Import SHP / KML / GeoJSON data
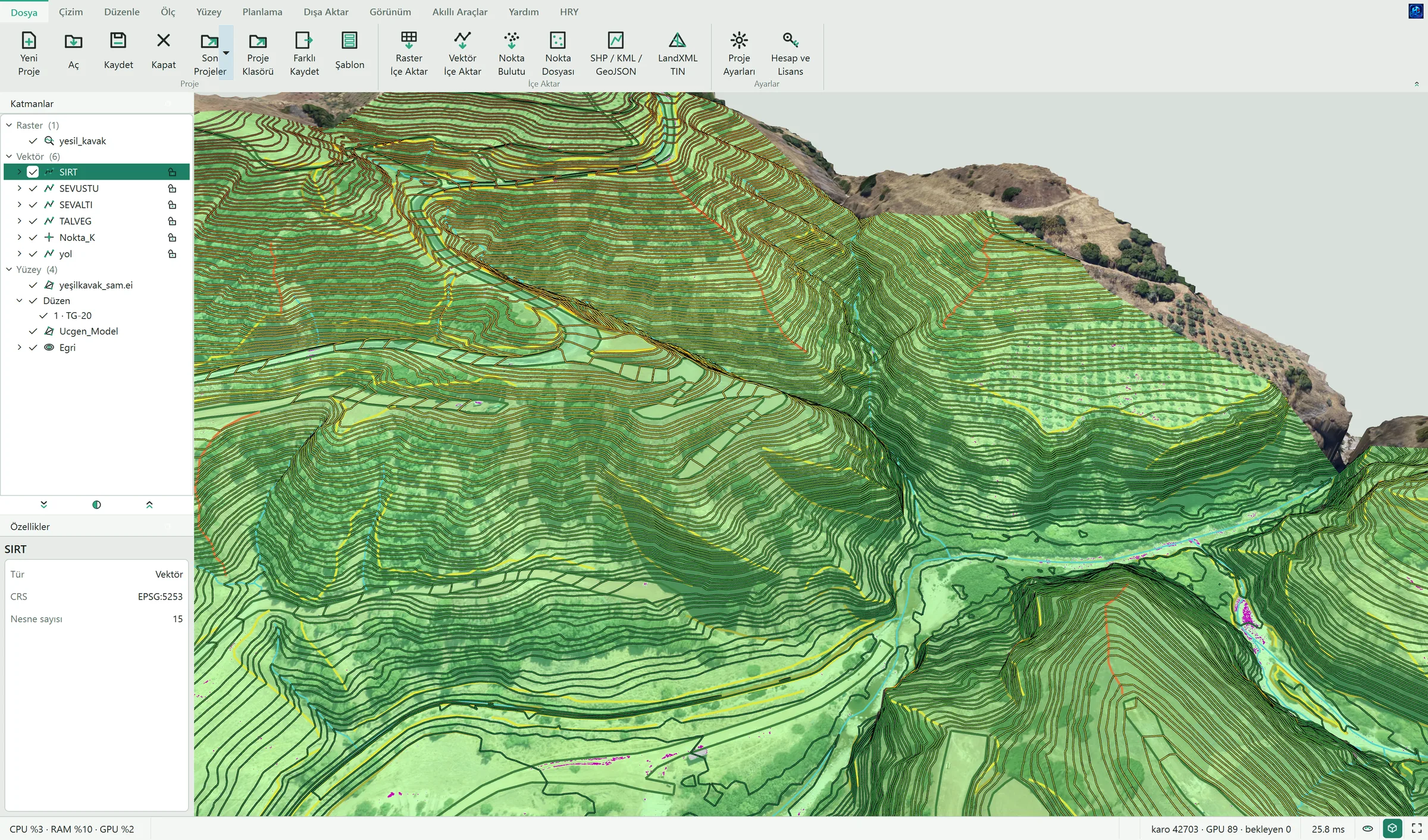Viewport: 1428px width, 840px height. pos(616,54)
